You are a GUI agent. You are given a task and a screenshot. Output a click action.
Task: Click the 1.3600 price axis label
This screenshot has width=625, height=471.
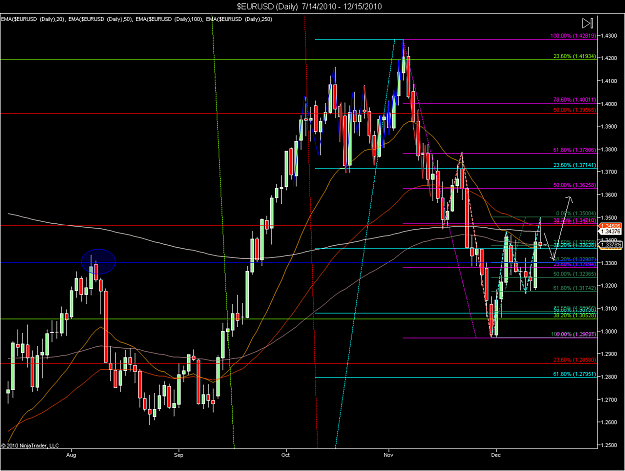pos(609,195)
